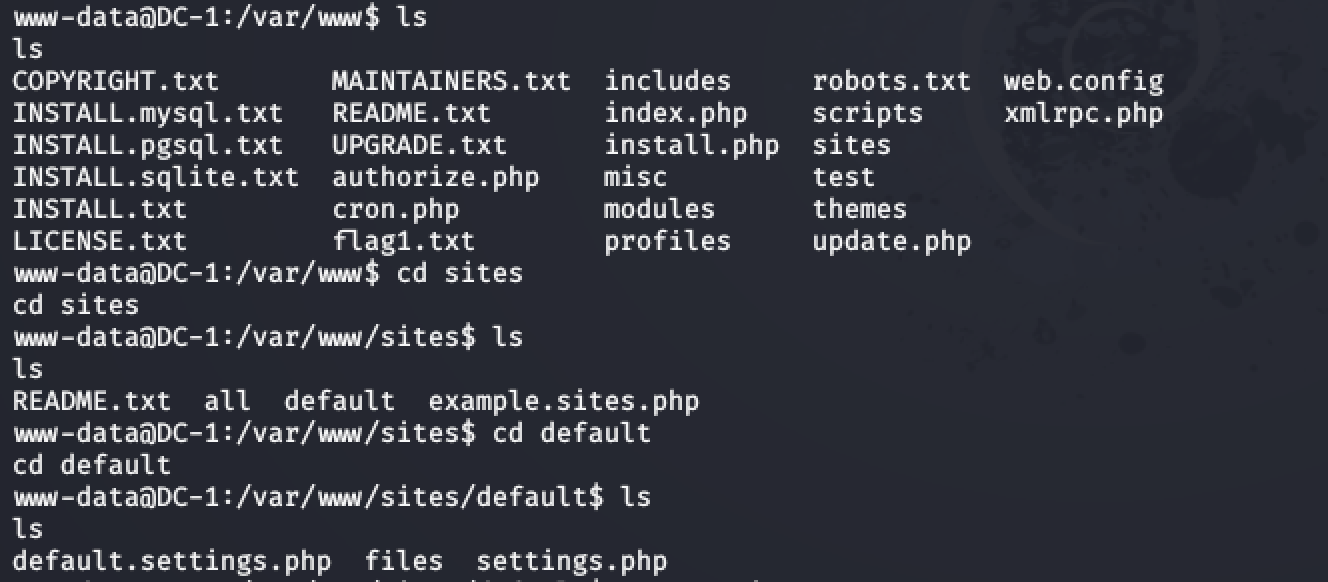Click the 'cd sites' command on prompt
The width and height of the screenshot is (1328, 582).
(x=460, y=273)
